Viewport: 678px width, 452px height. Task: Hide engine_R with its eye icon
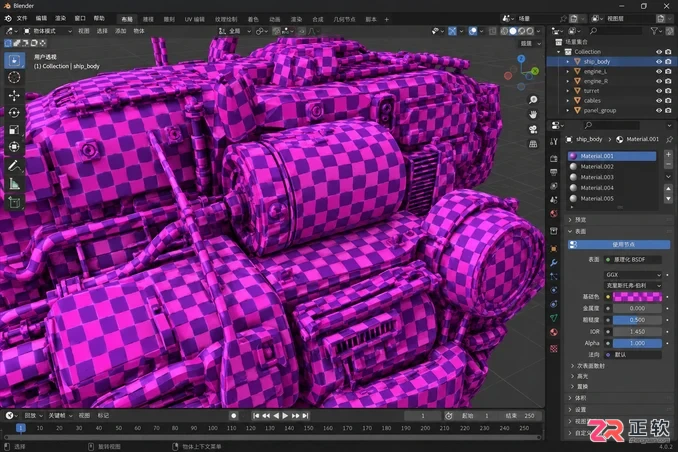point(659,81)
